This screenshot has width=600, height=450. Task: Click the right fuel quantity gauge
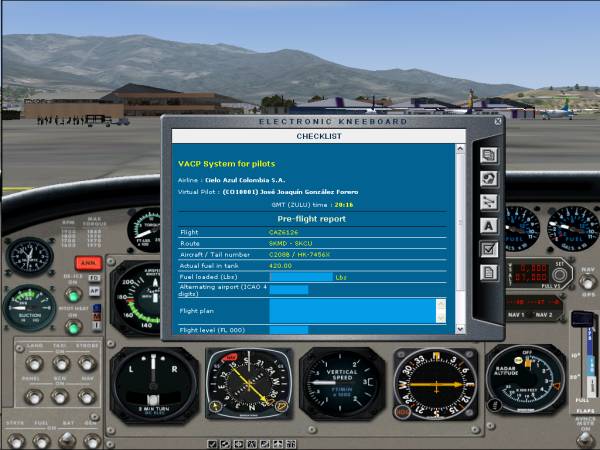point(572,228)
